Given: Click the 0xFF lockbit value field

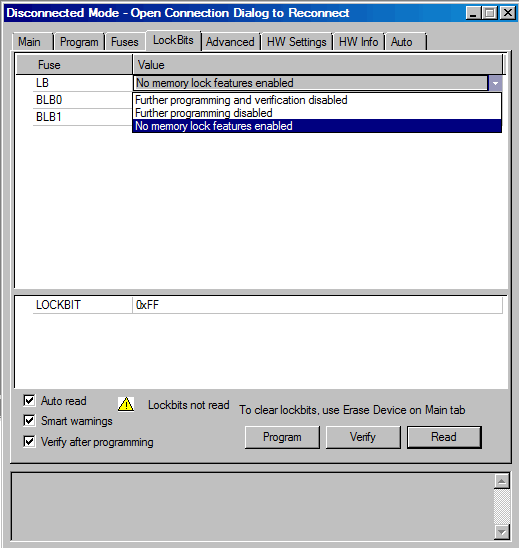Looking at the screenshot, I should [317, 305].
